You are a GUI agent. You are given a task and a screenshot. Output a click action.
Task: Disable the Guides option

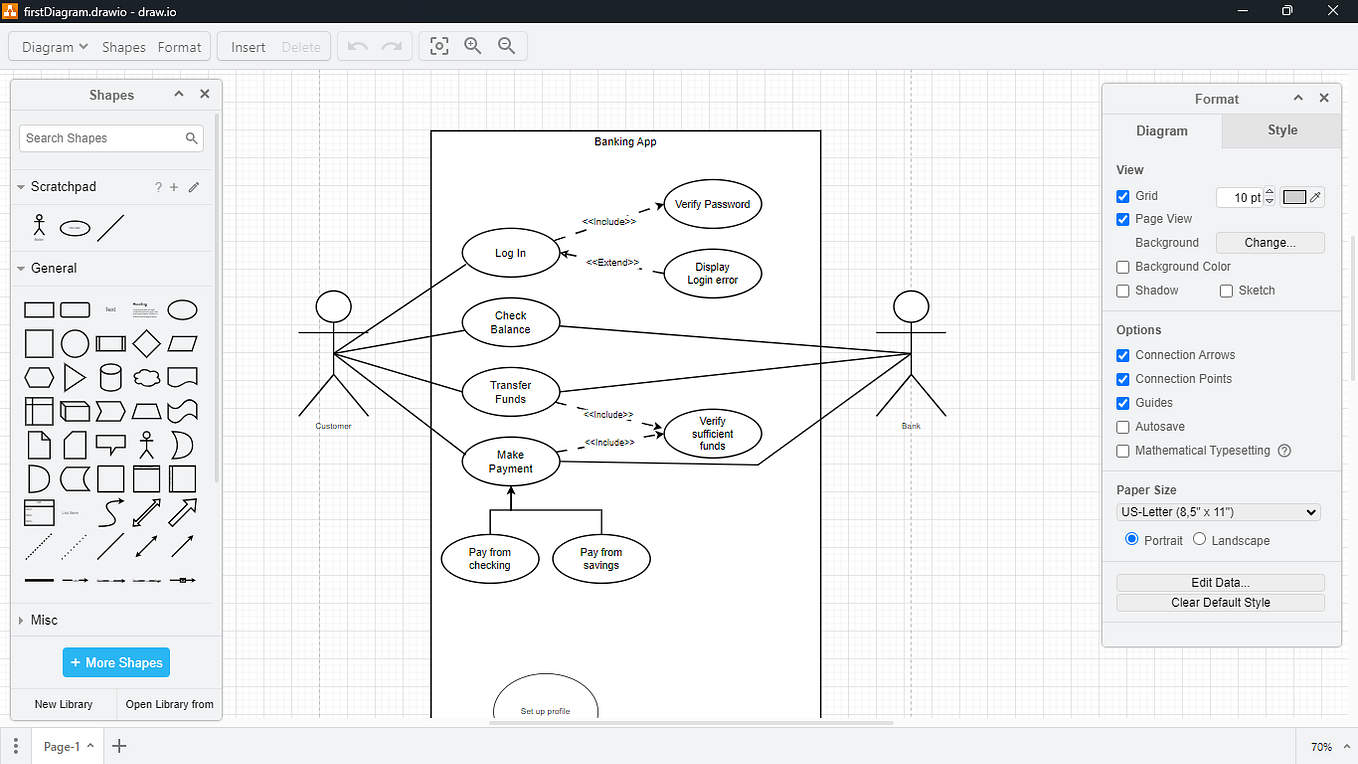[x=1122, y=402]
